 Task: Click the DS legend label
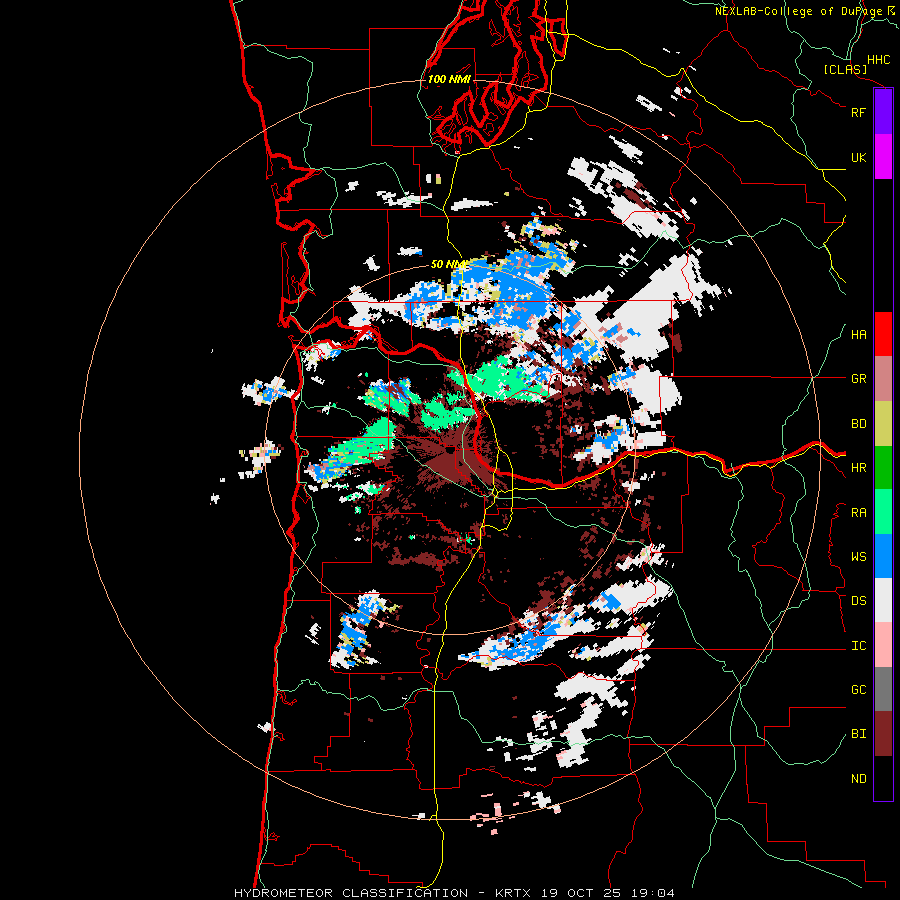[x=859, y=601]
